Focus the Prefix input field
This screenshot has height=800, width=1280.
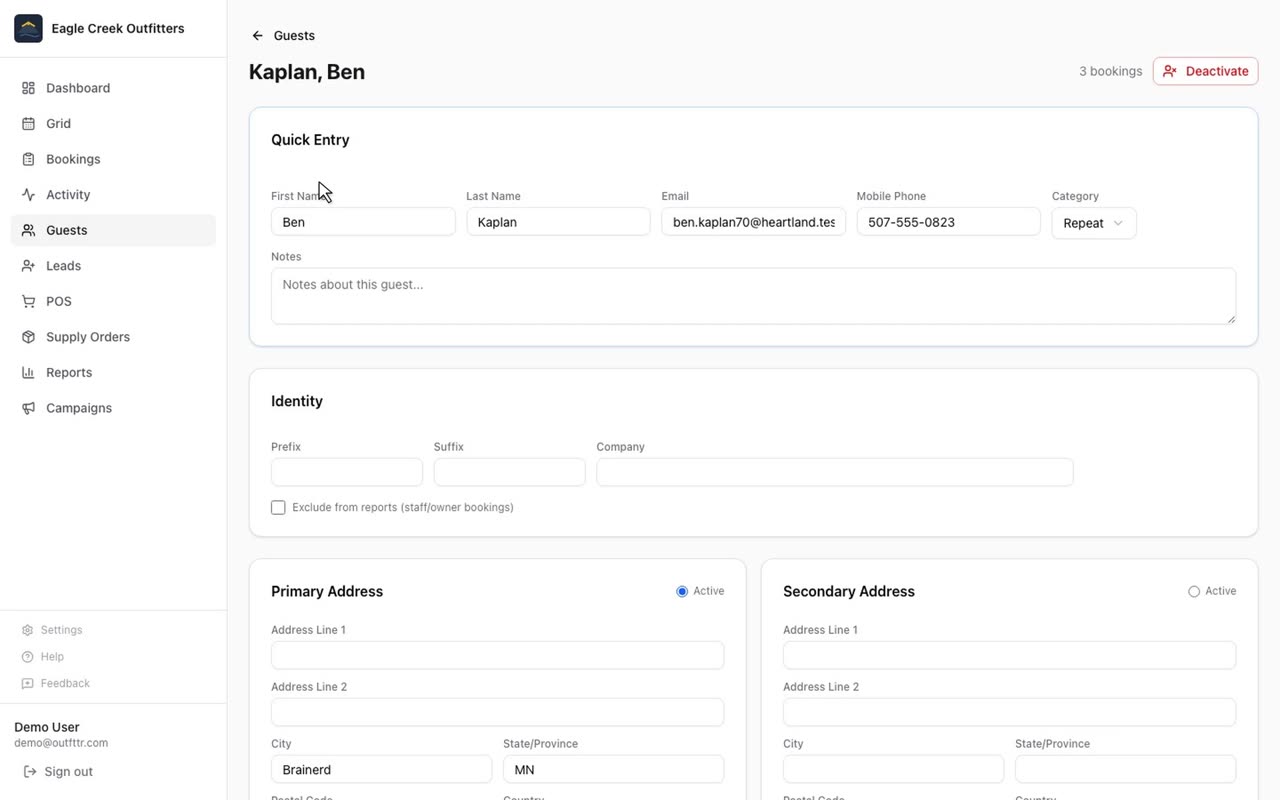click(x=347, y=472)
